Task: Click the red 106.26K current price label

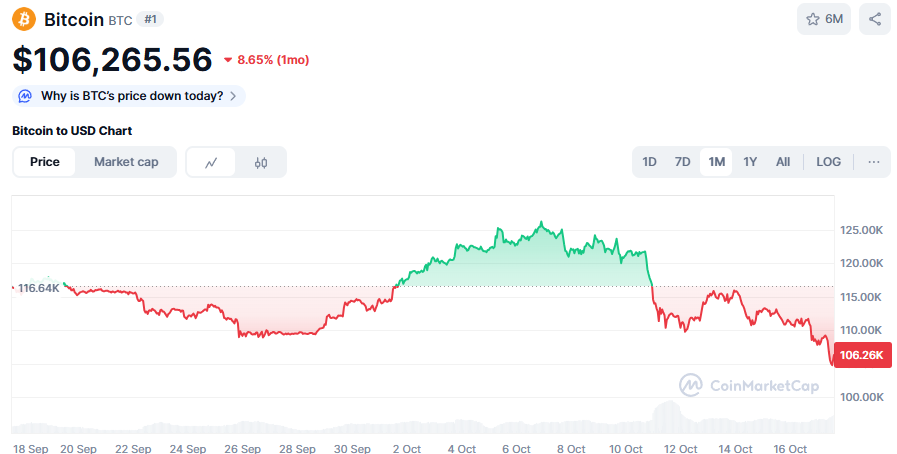Action: 862,355
